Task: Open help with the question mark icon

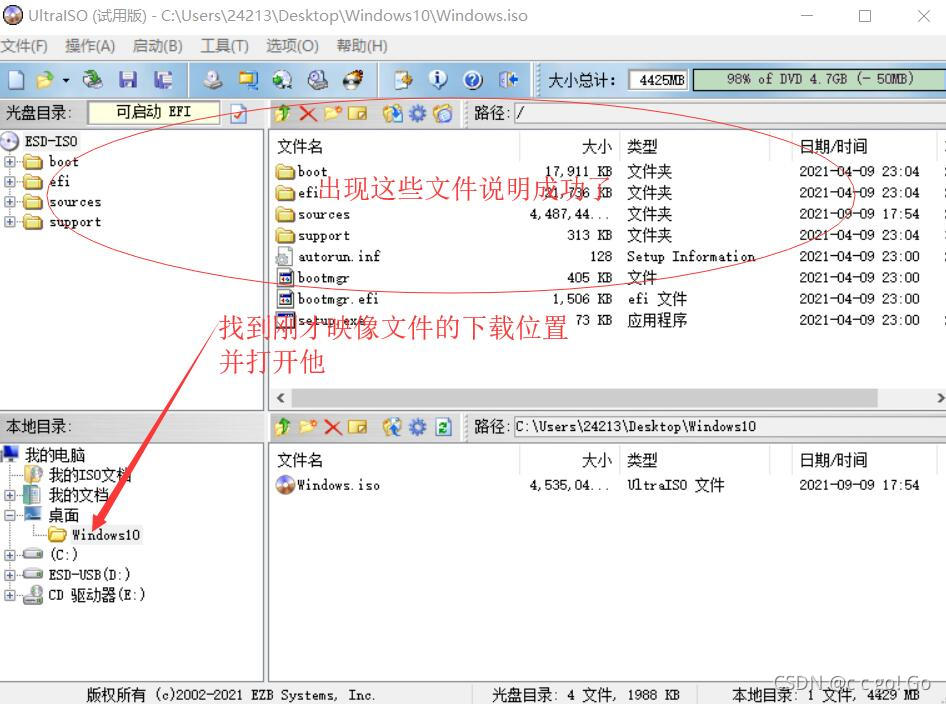Action: (473, 80)
